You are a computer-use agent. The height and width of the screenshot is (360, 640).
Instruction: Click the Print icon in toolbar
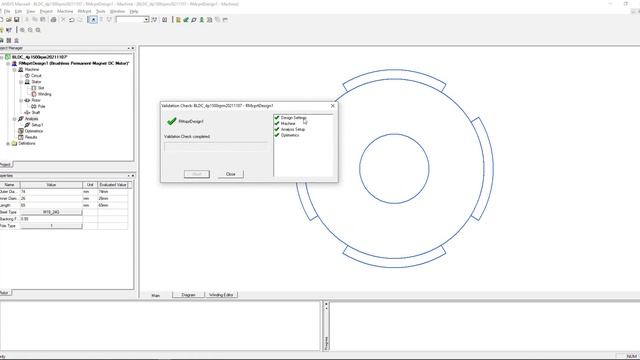tap(53, 20)
